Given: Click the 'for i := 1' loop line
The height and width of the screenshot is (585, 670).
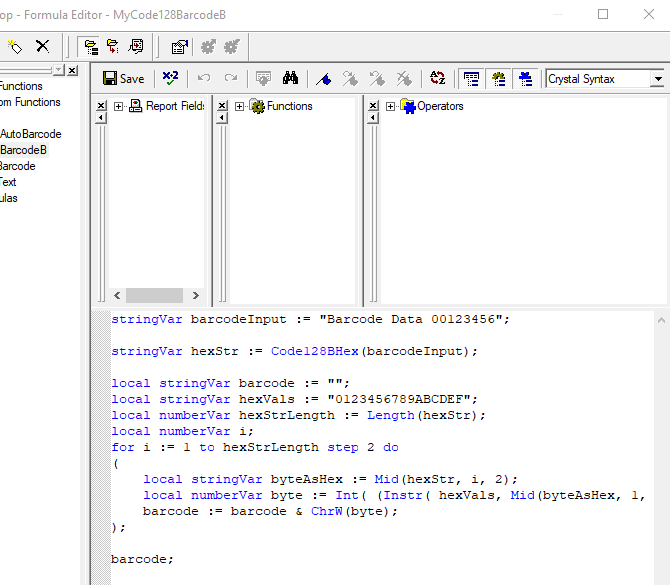Looking at the screenshot, I should [255, 447].
